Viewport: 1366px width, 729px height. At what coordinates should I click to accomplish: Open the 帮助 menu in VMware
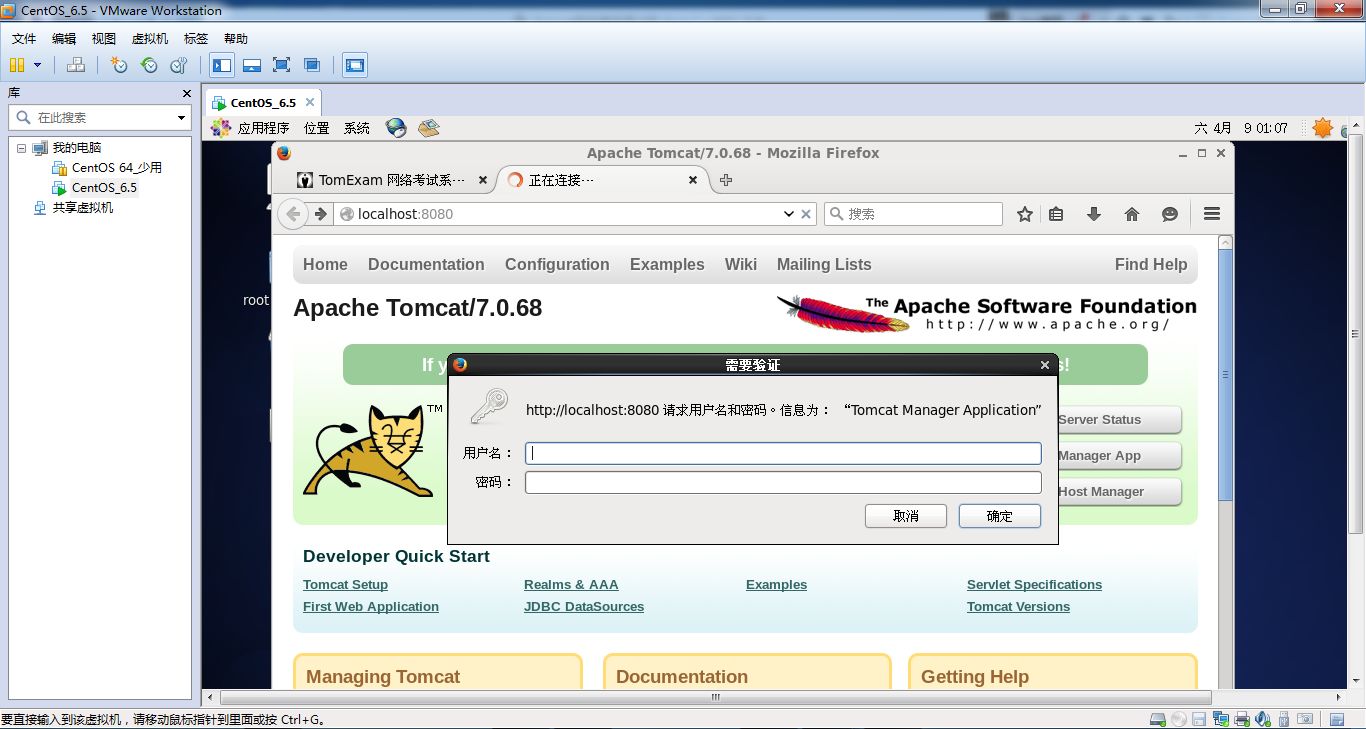[236, 39]
